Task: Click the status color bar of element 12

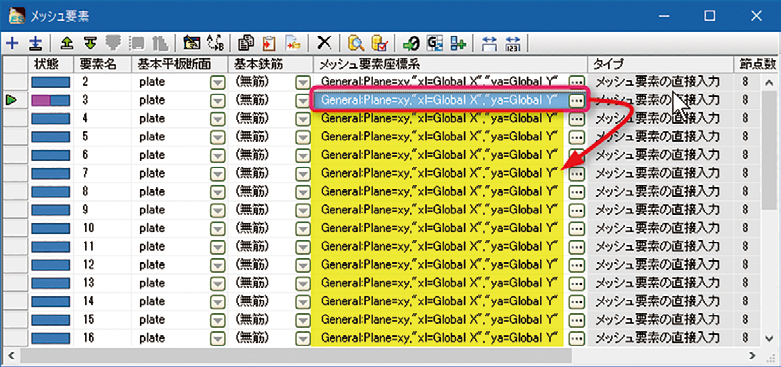Action: click(50, 264)
